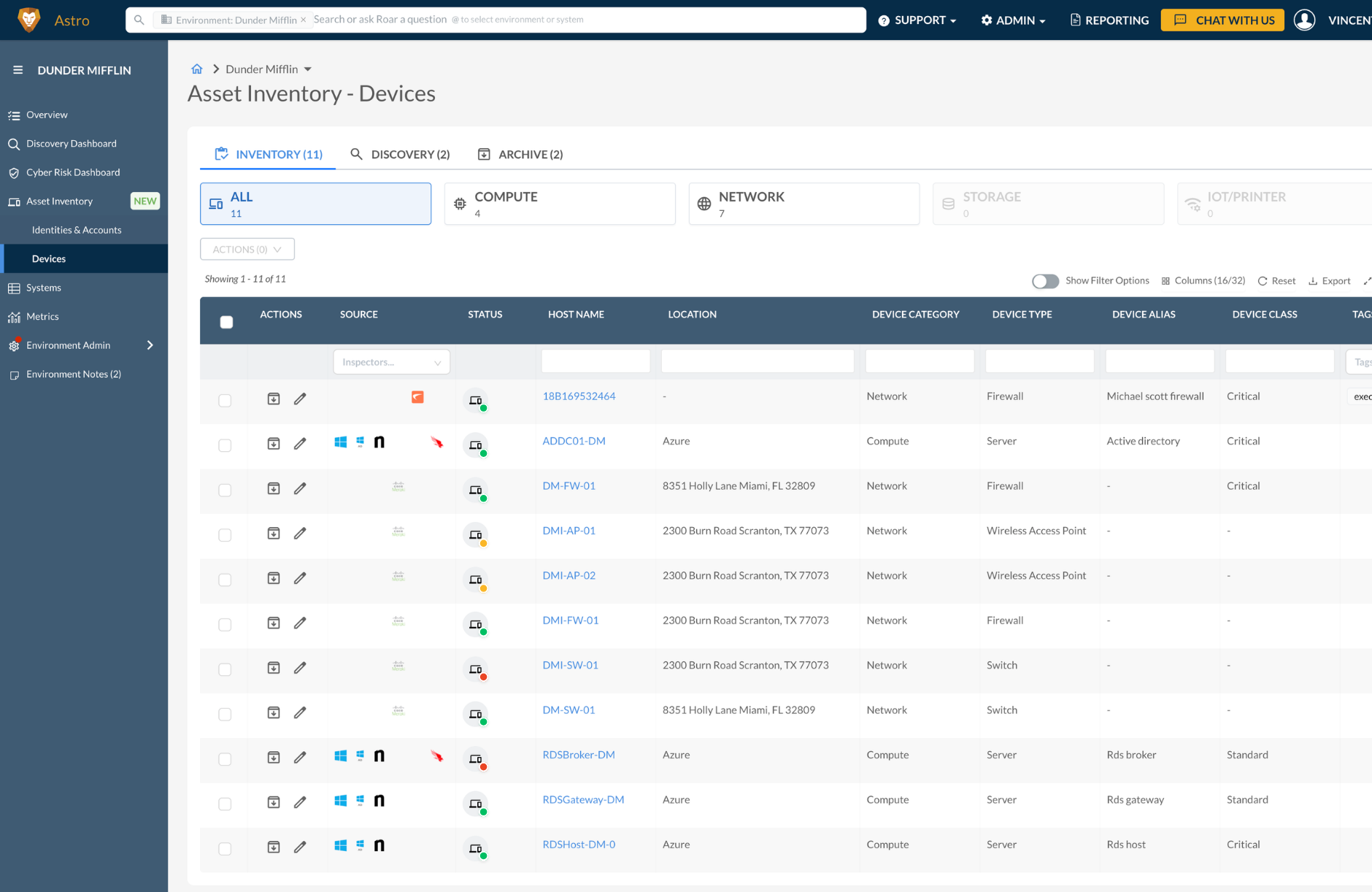Switch to the DISCOVERY (2) tab
Viewport: 1372px width, 892px height.
pyautogui.click(x=400, y=154)
